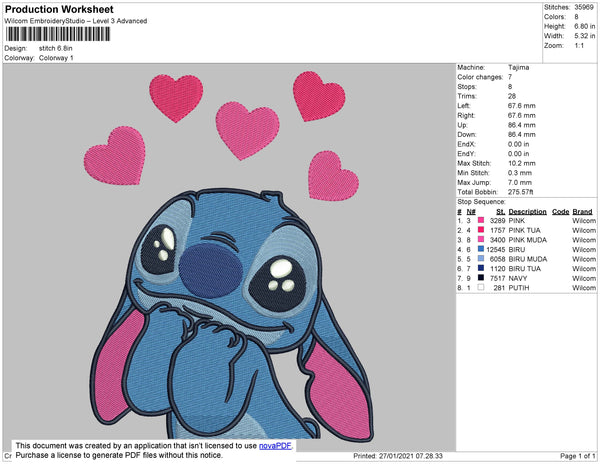This screenshot has width=600, height=464.
Task: Select the BIRU color swatch
Action: (x=481, y=249)
